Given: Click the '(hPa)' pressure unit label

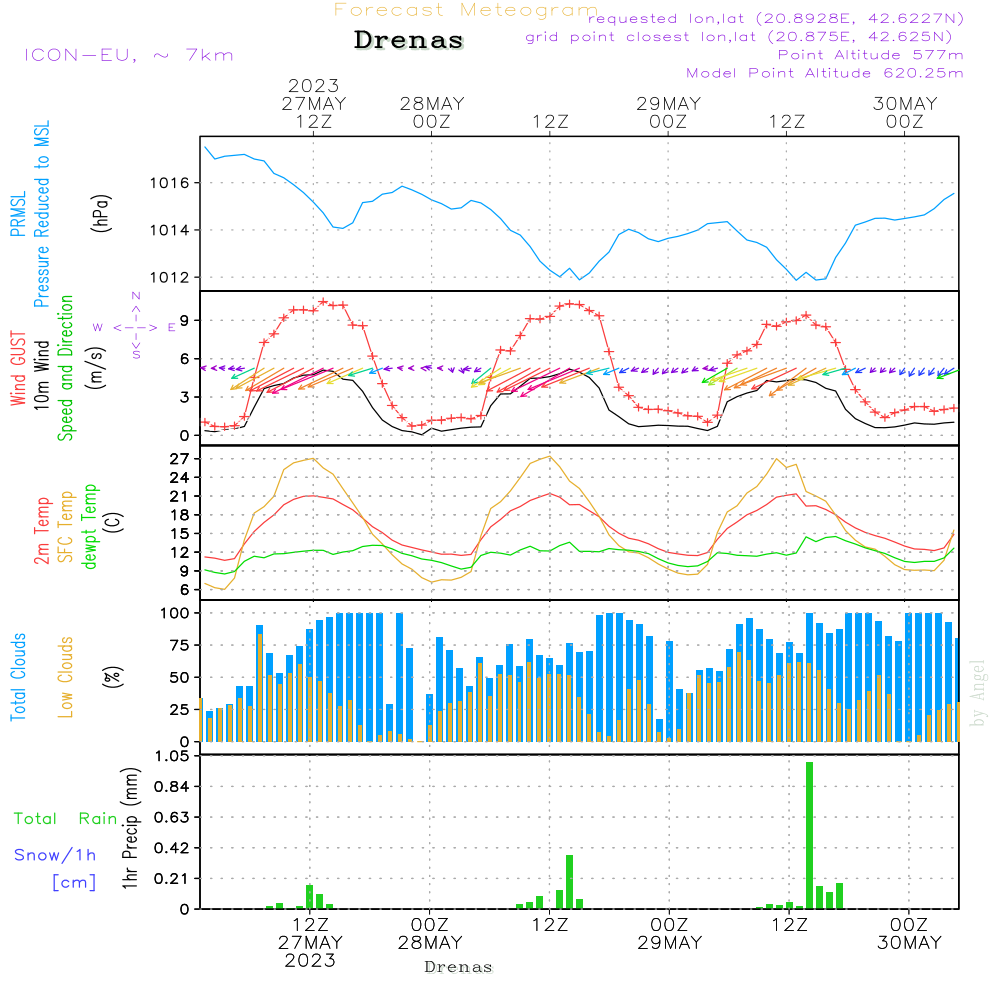Looking at the screenshot, I should click(101, 213).
